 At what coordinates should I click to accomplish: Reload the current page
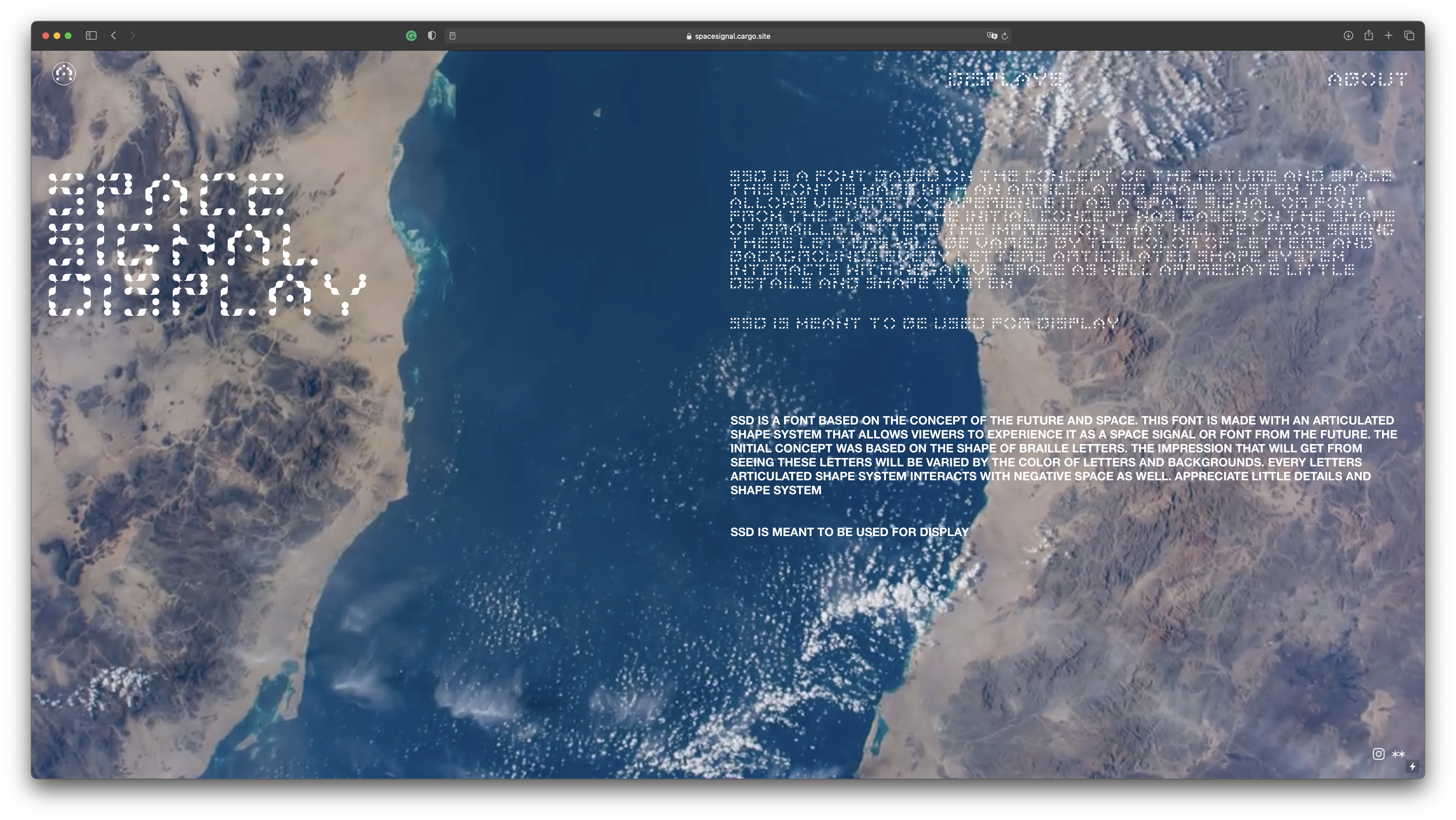pyautogui.click(x=1005, y=36)
